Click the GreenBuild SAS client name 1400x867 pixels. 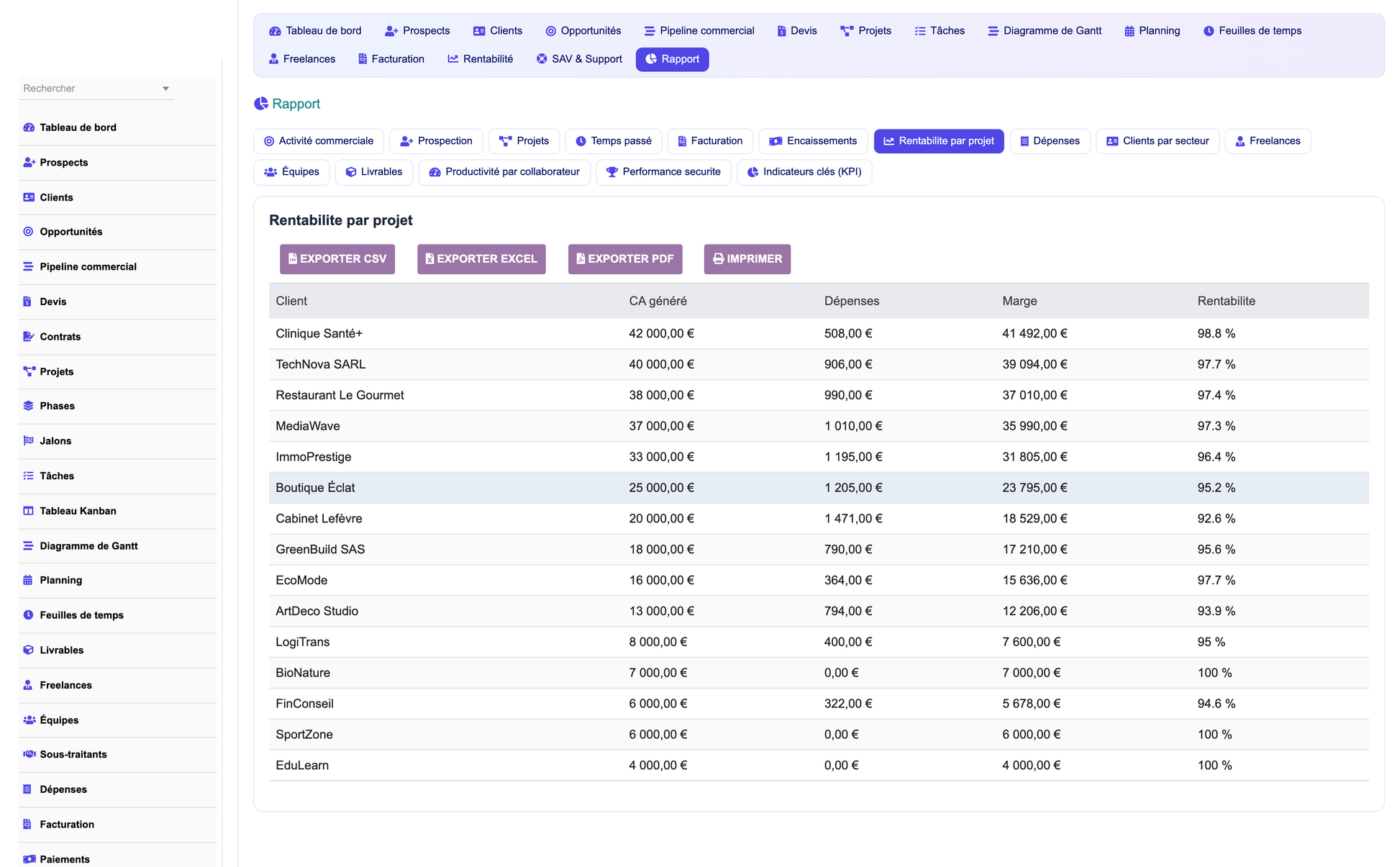[320, 550]
